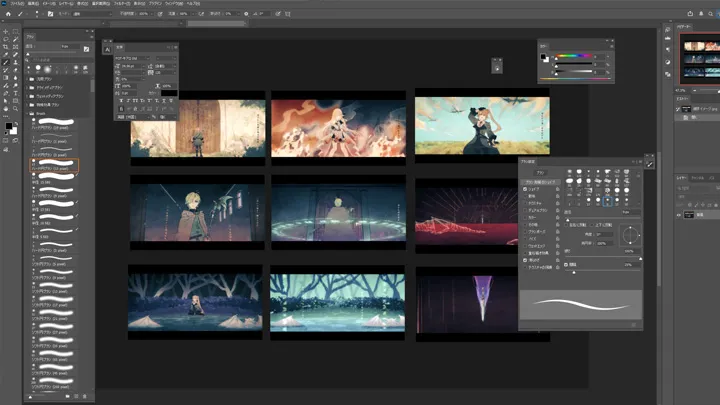The image size is (720, 405).
Task: Switch to the Layers tab
Action: click(681, 178)
